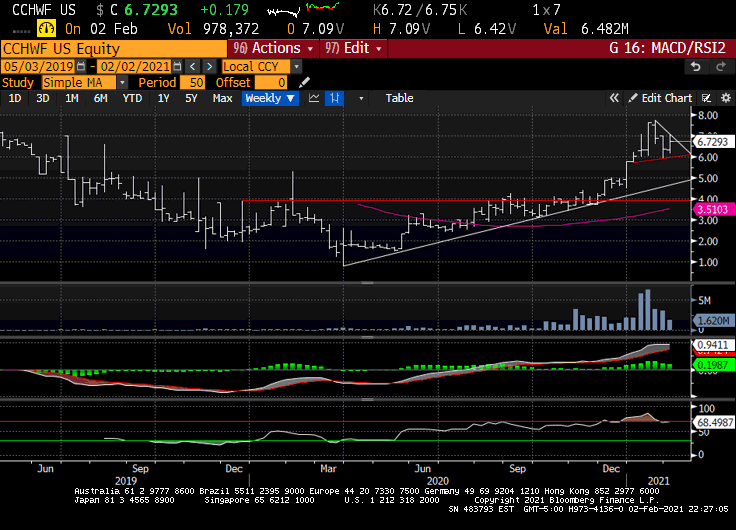Click the 0.9411 MACD value label

click(x=713, y=345)
